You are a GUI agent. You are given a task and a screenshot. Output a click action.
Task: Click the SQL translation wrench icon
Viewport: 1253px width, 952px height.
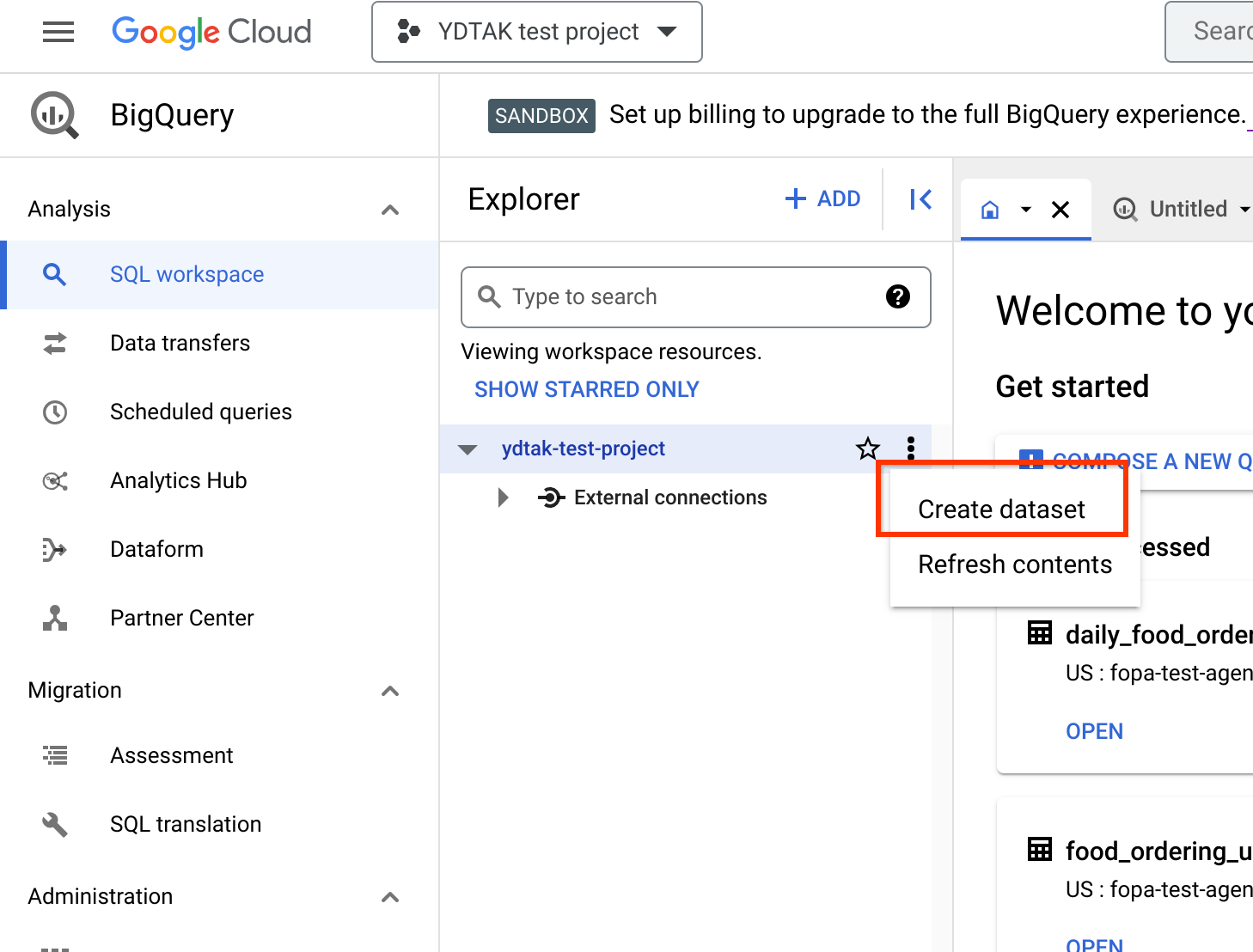click(55, 825)
